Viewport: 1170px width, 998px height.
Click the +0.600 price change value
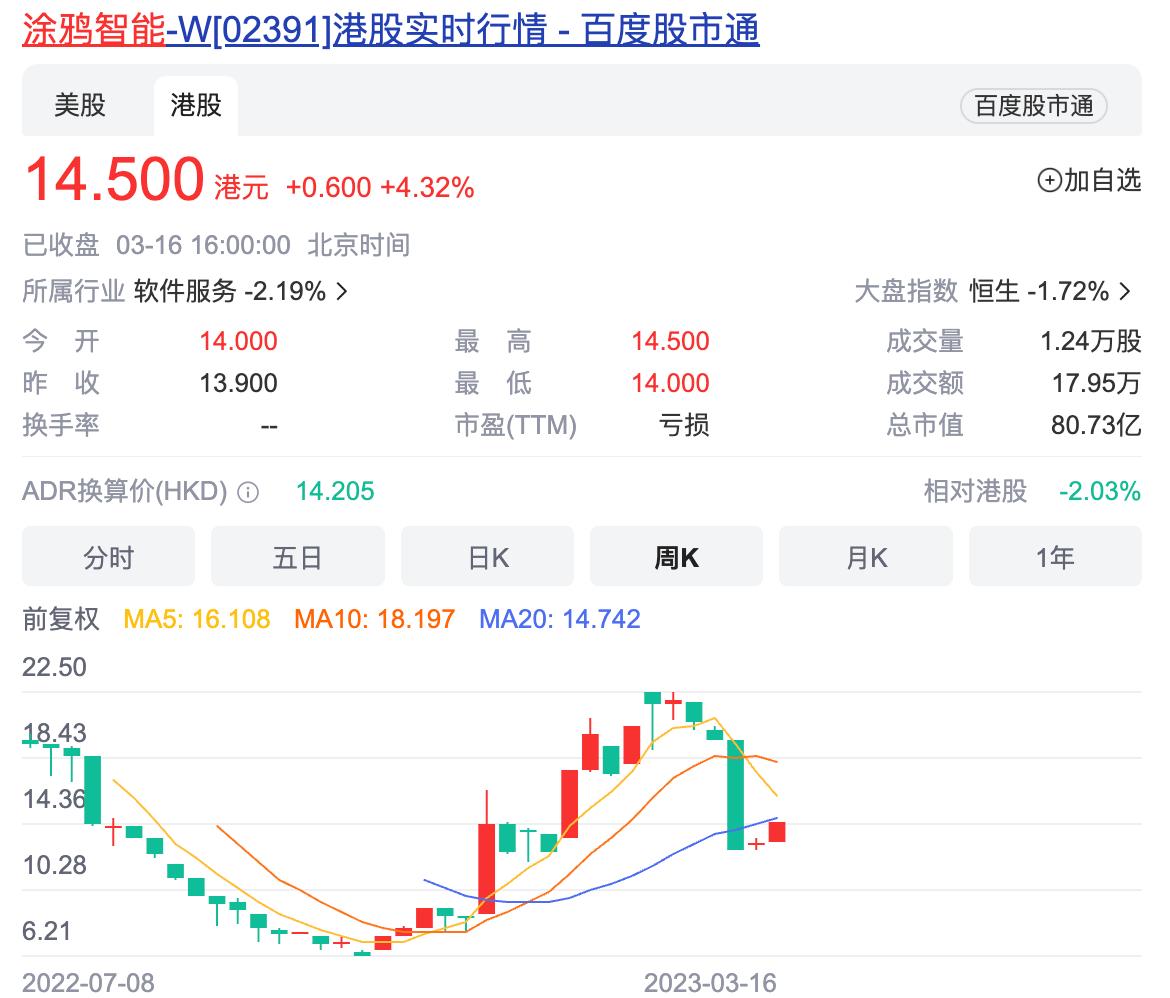click(328, 187)
